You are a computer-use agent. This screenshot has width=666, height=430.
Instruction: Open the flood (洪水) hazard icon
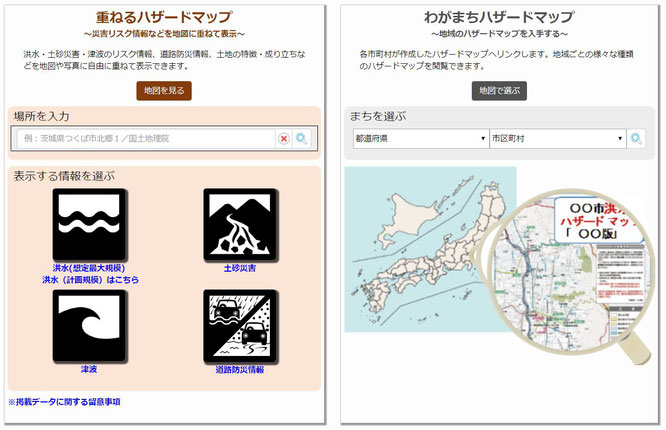click(89, 224)
